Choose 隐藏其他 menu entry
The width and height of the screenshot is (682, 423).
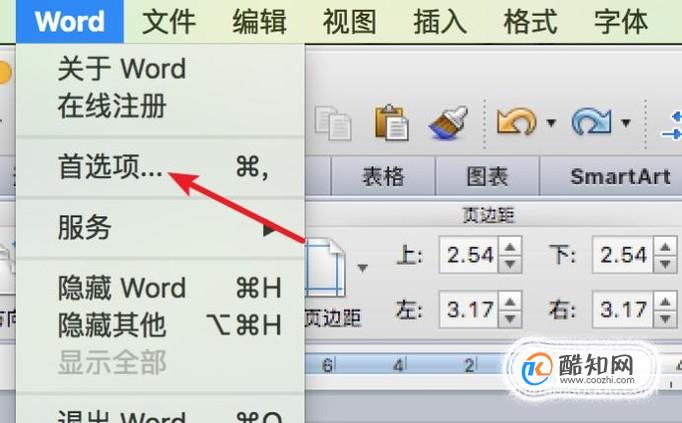point(160,325)
